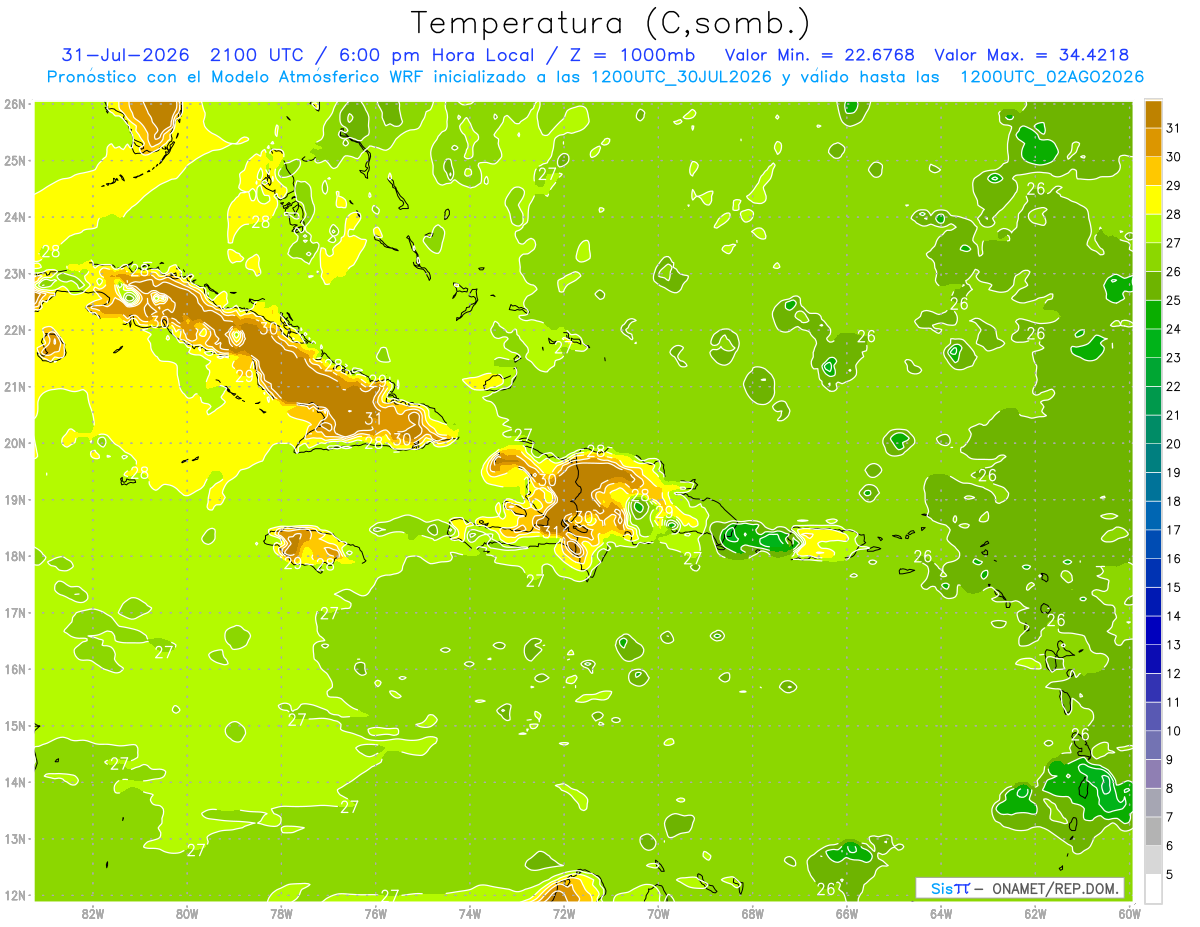Viewport: 1200px width, 927px height.
Task: Pick the orange swatch between 30 and 31
Action: (1153, 142)
